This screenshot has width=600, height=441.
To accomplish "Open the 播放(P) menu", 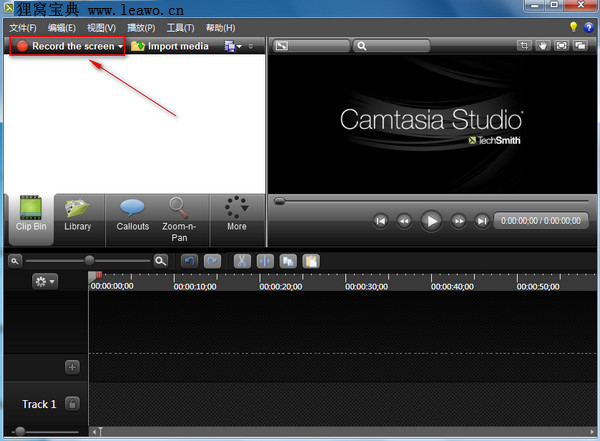I will tap(141, 28).
